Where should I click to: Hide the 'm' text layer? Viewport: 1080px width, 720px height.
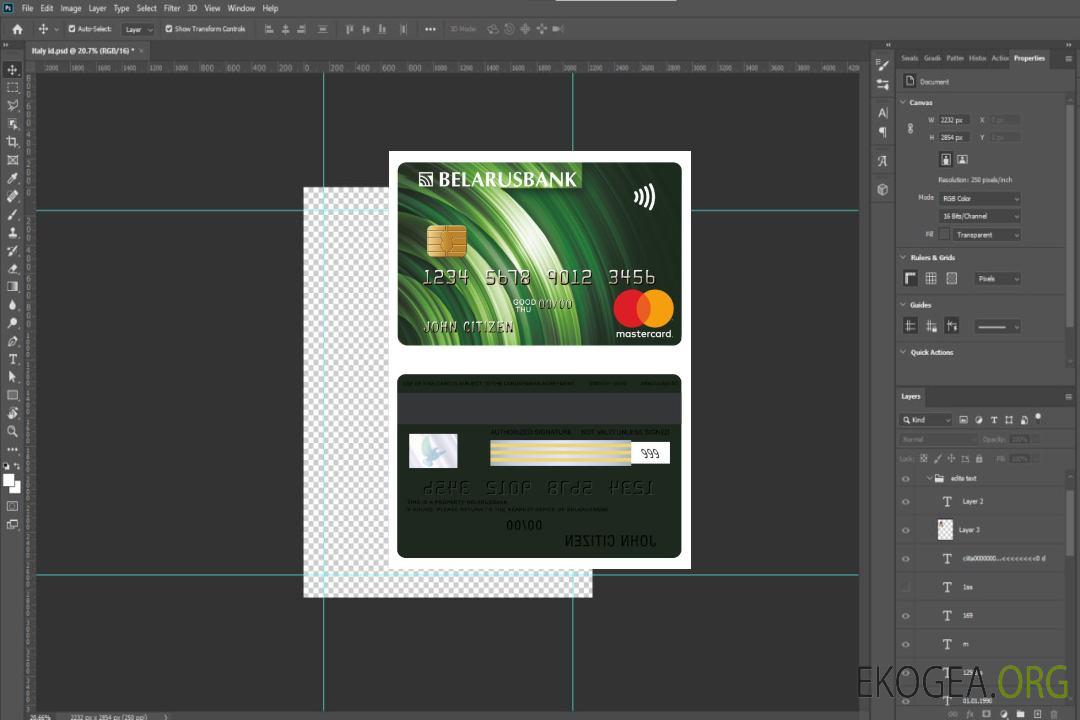(x=906, y=644)
